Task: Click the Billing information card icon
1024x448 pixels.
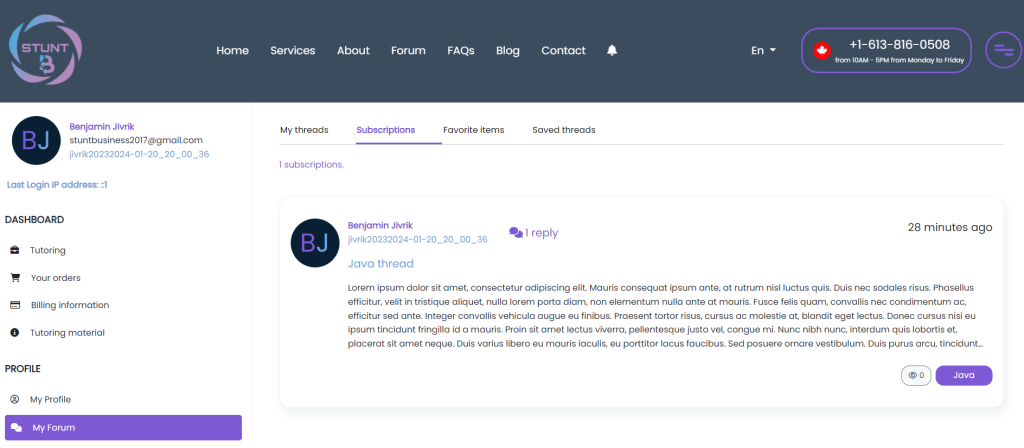Action: pos(15,305)
